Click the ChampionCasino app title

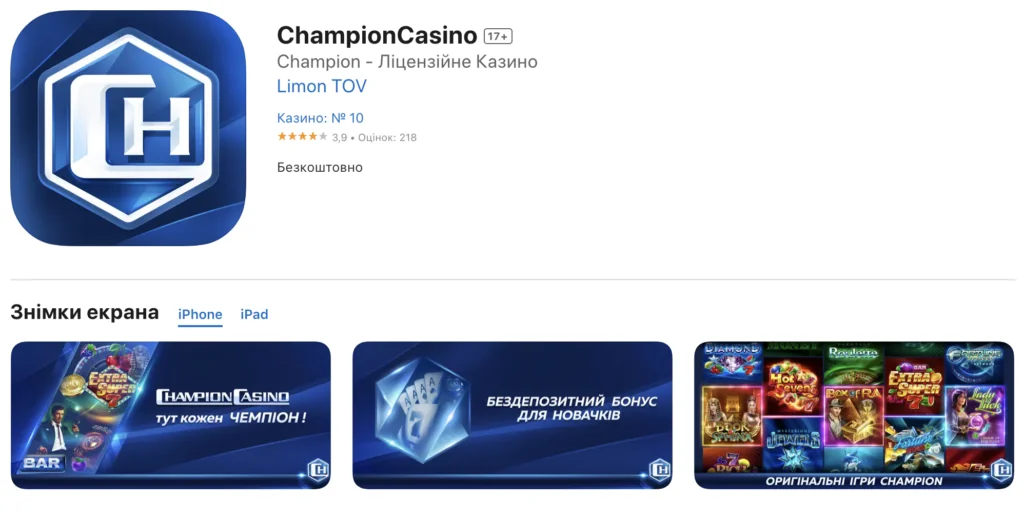tap(377, 35)
